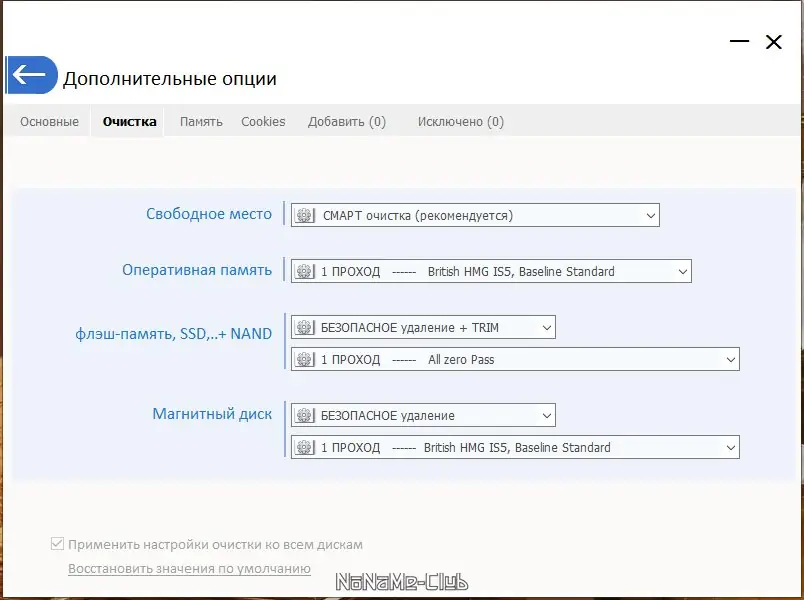Click the Магнитный диск label
Screen dimensions: 804x600
click(x=212, y=413)
